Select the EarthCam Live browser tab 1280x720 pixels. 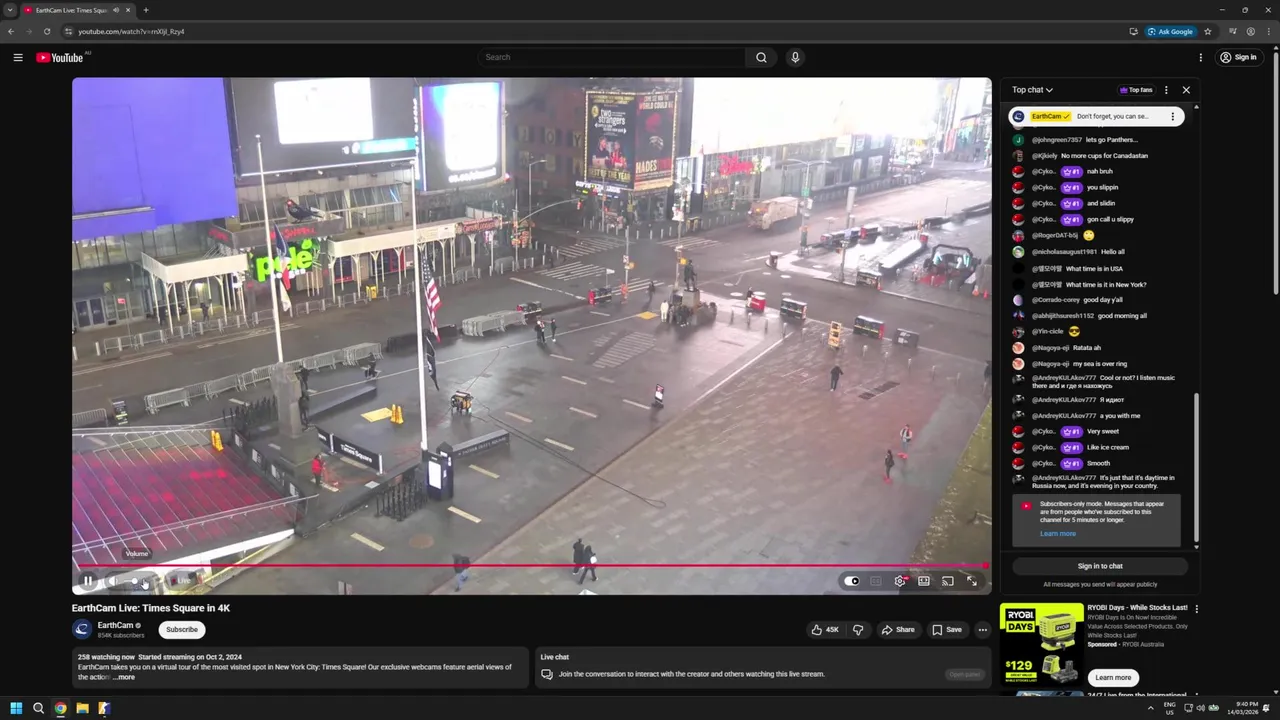pyautogui.click(x=76, y=10)
